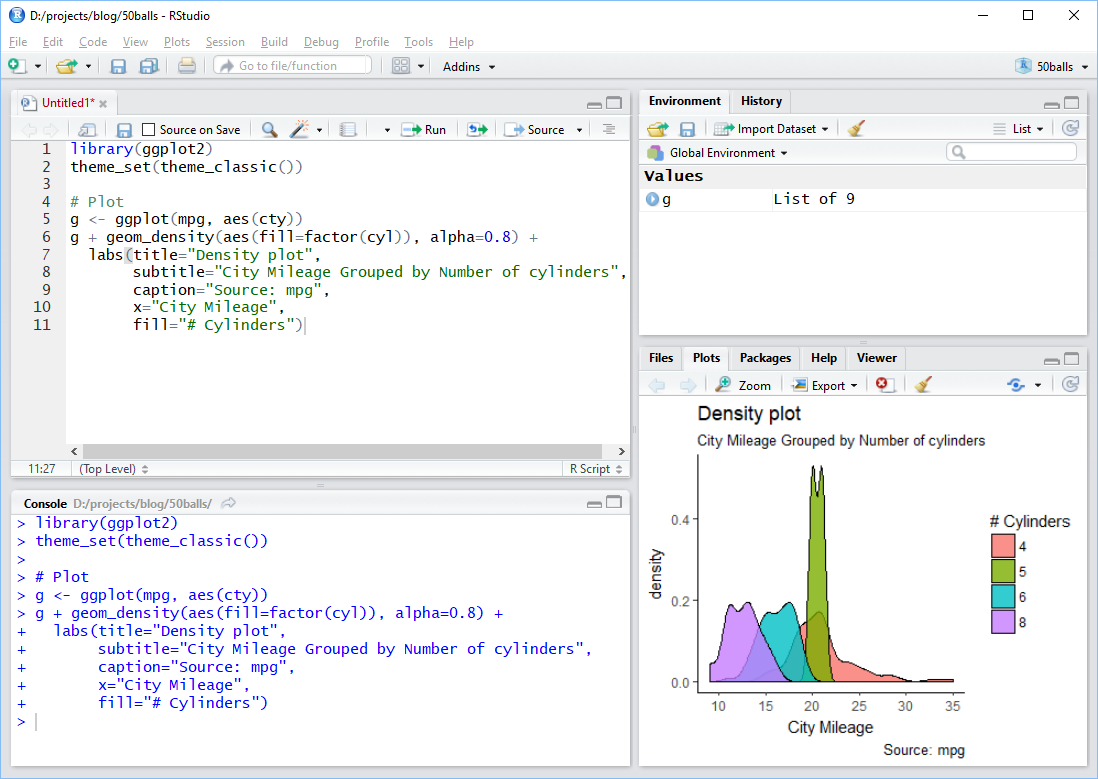
Task: Click the compile report notebook icon
Action: click(348, 129)
